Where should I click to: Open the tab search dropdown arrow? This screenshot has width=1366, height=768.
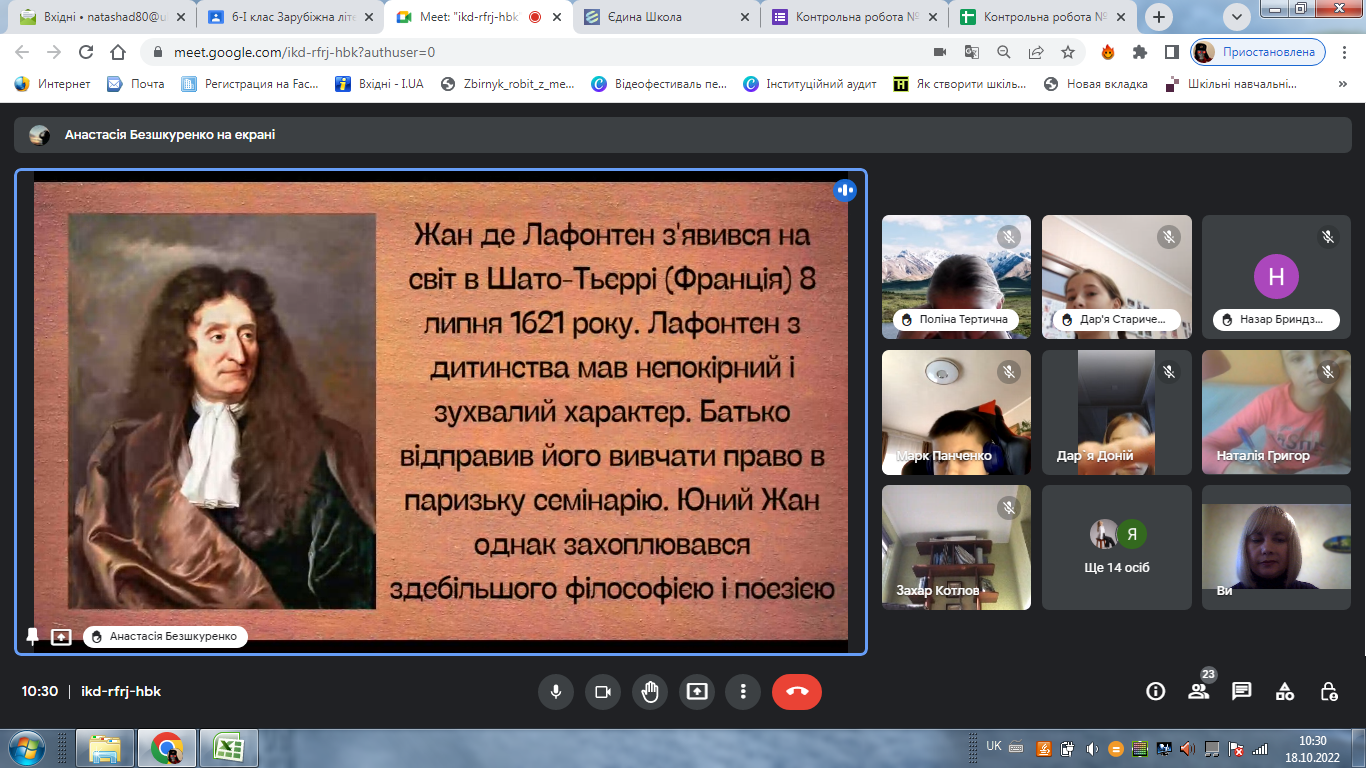point(1238,16)
